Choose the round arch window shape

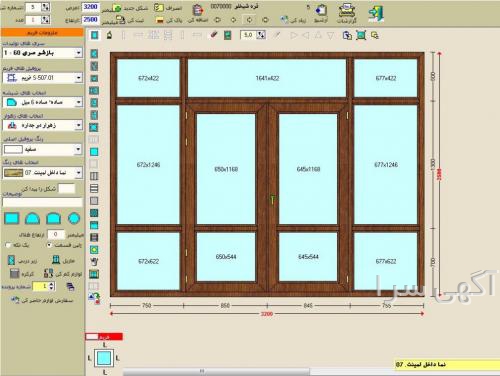point(32,218)
